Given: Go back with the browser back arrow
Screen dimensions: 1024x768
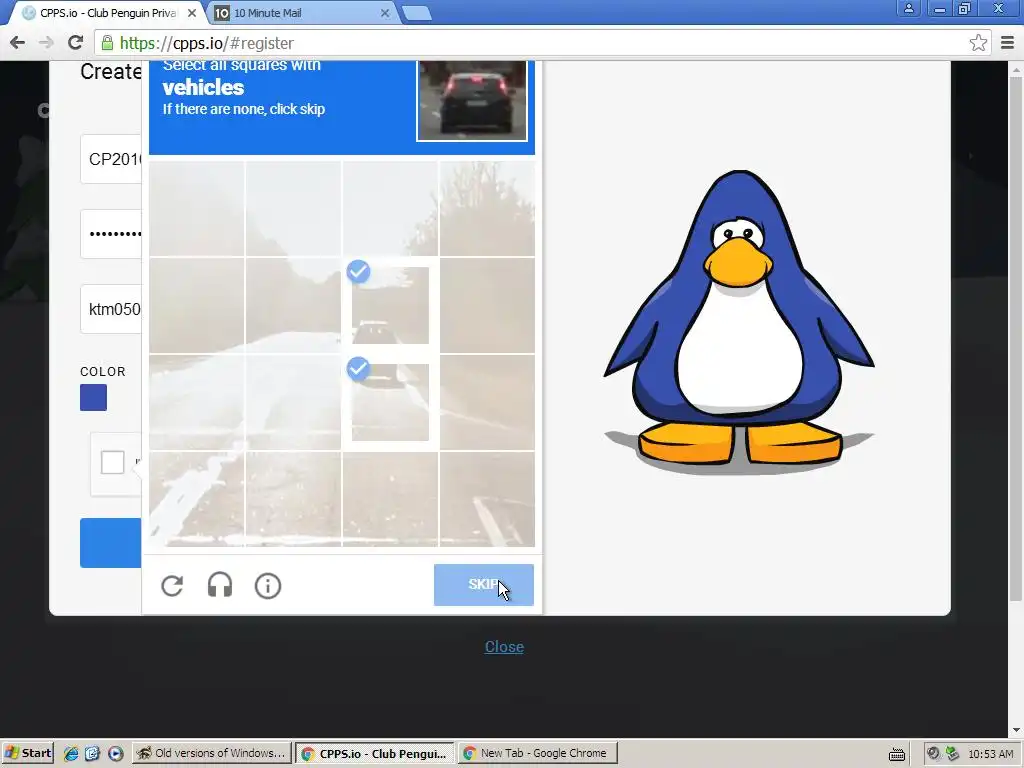Looking at the screenshot, I should click(x=18, y=43).
